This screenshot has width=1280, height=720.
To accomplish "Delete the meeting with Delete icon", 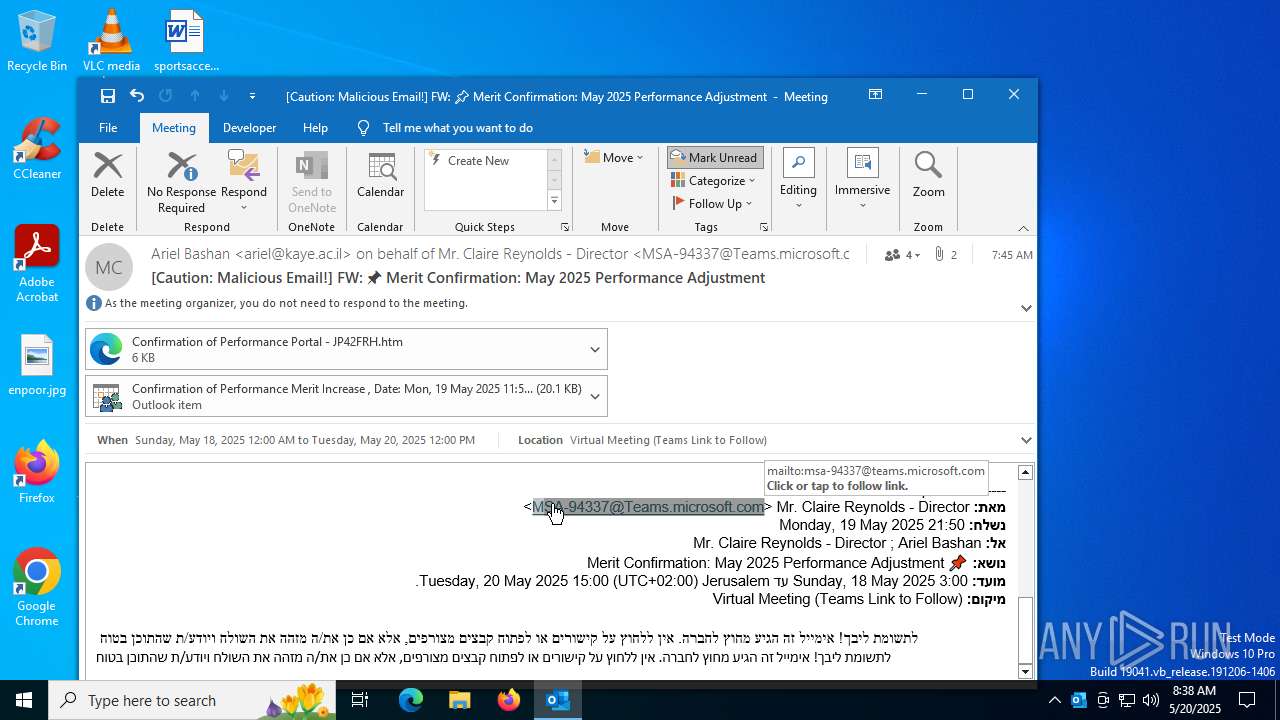I will click(x=108, y=176).
